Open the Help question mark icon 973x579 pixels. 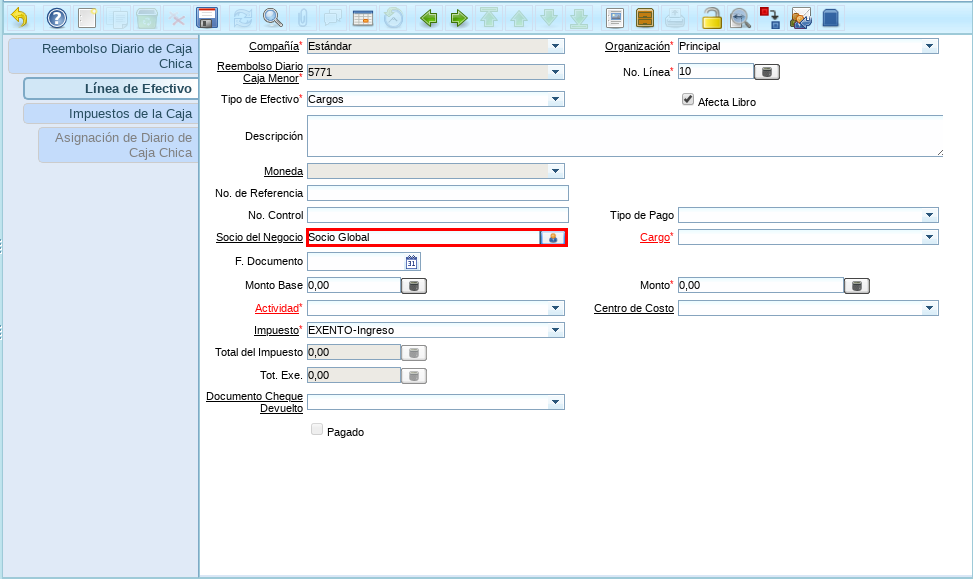coord(56,18)
